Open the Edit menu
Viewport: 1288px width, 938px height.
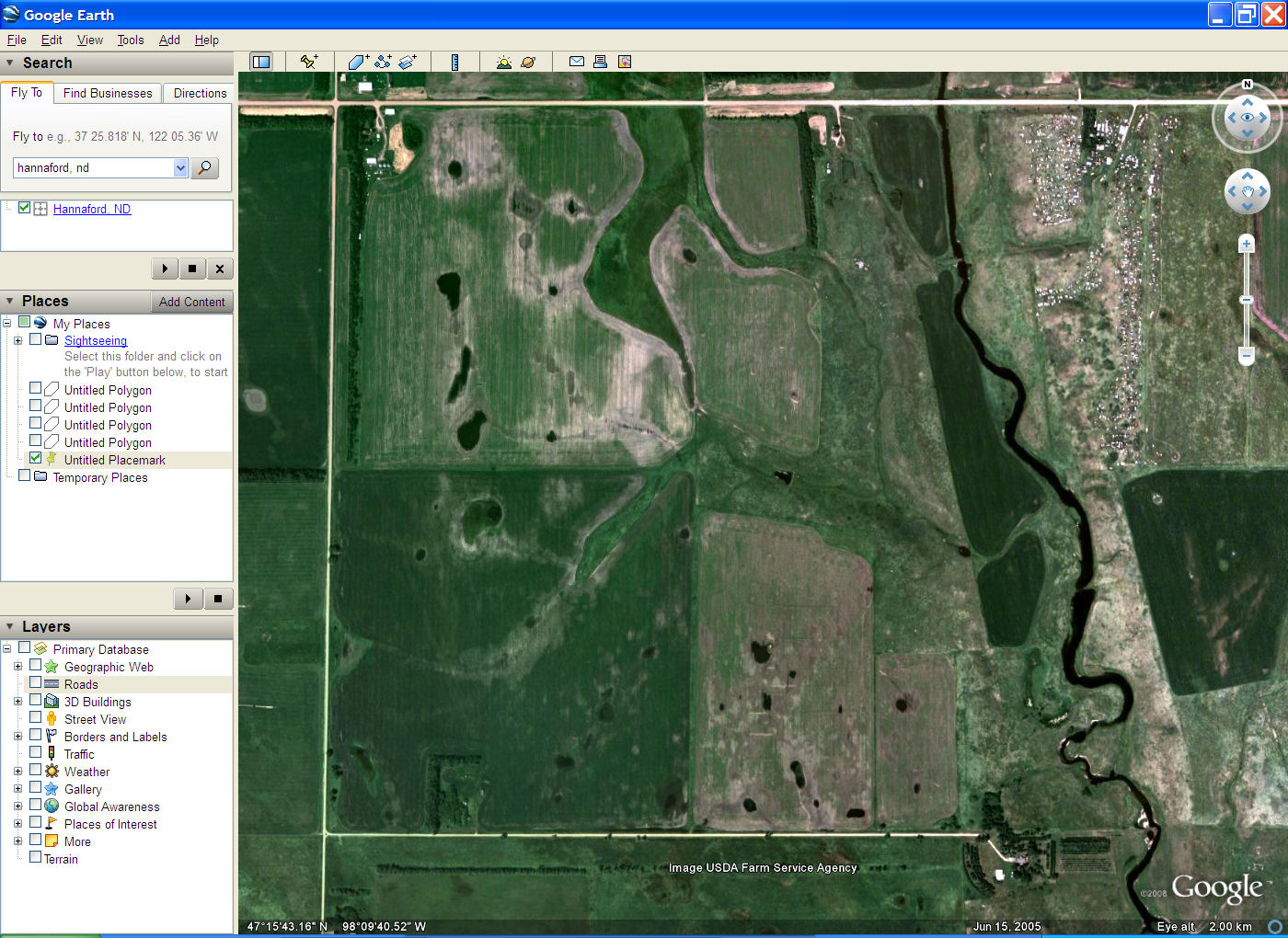pos(52,40)
